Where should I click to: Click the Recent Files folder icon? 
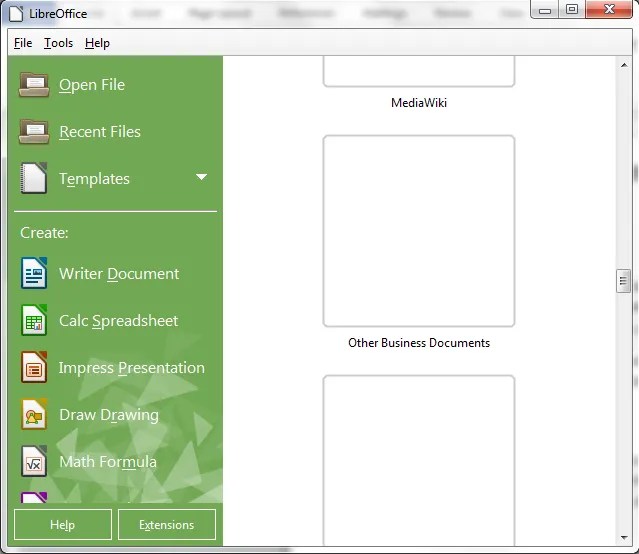tap(34, 131)
